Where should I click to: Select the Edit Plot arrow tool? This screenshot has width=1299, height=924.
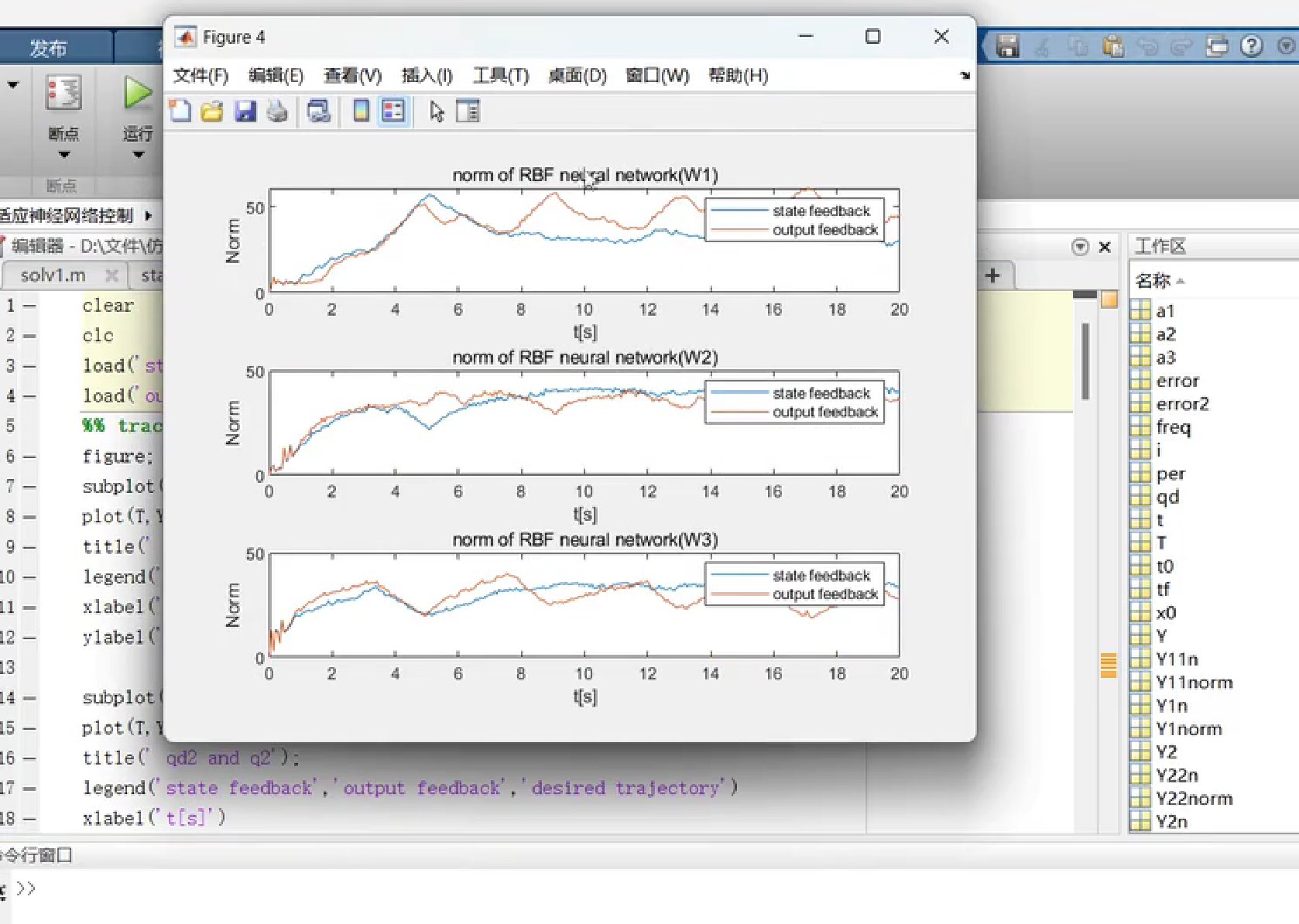click(x=437, y=112)
